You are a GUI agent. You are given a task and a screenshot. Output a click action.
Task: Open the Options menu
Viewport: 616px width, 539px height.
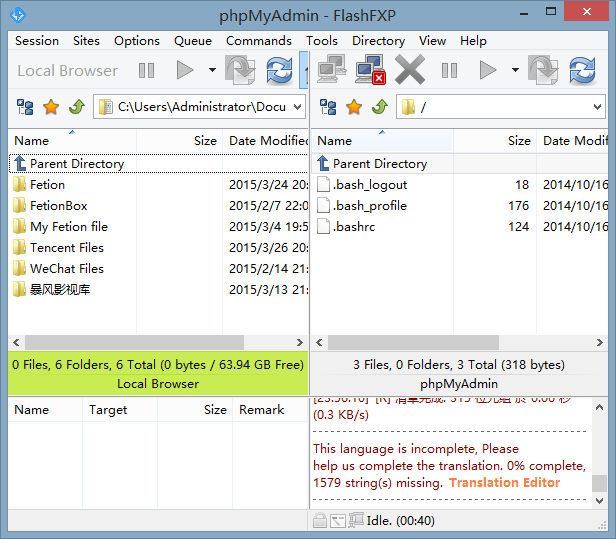tap(137, 41)
